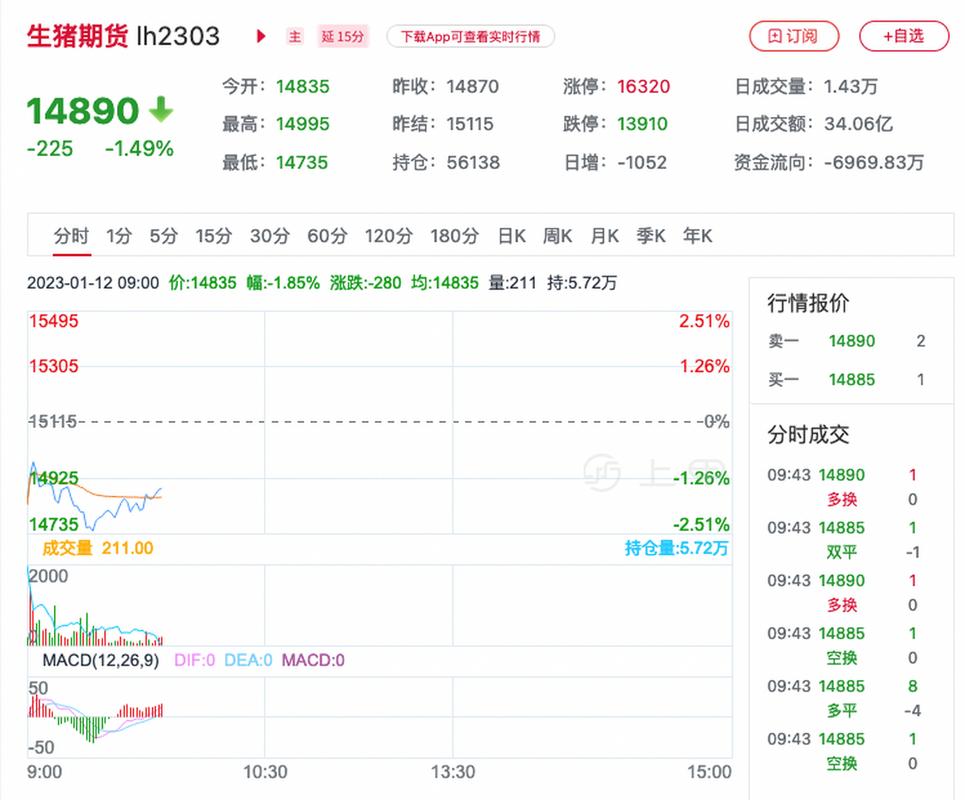Switch to the 周K weekly tab
965x800 pixels.
click(x=557, y=236)
